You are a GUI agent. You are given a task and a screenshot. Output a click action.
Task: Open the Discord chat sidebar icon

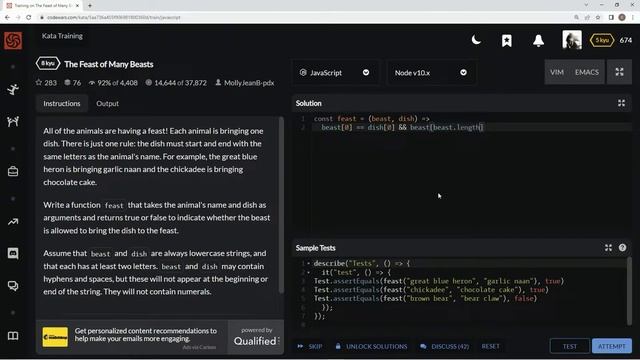click(13, 253)
